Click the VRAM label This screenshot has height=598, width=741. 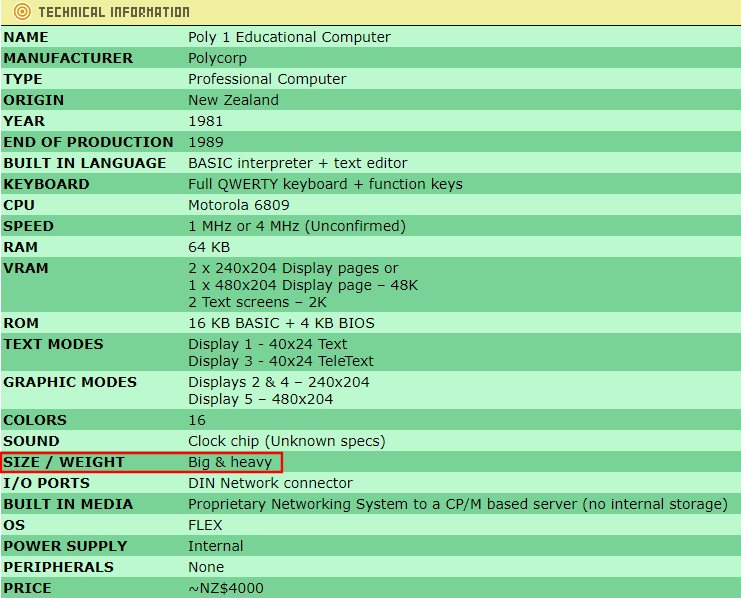[26, 268]
